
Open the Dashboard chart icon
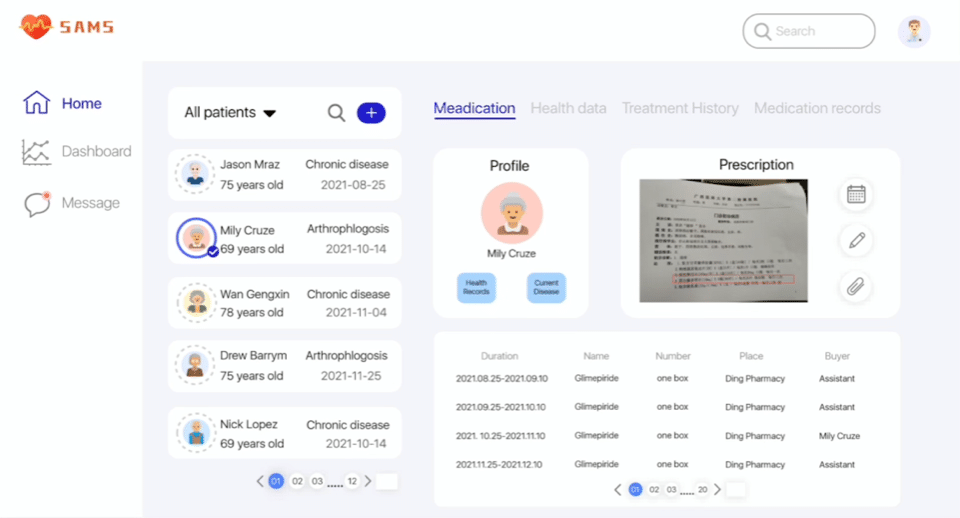[x=36, y=152]
